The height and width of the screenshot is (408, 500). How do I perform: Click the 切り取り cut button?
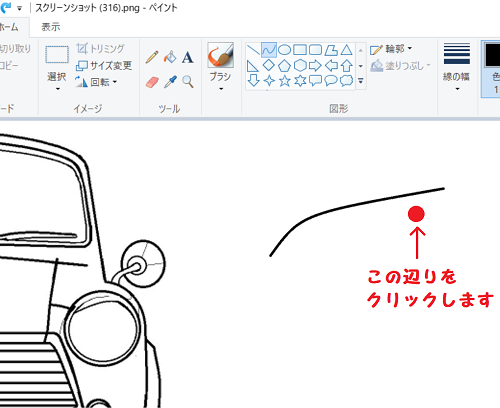point(15,49)
